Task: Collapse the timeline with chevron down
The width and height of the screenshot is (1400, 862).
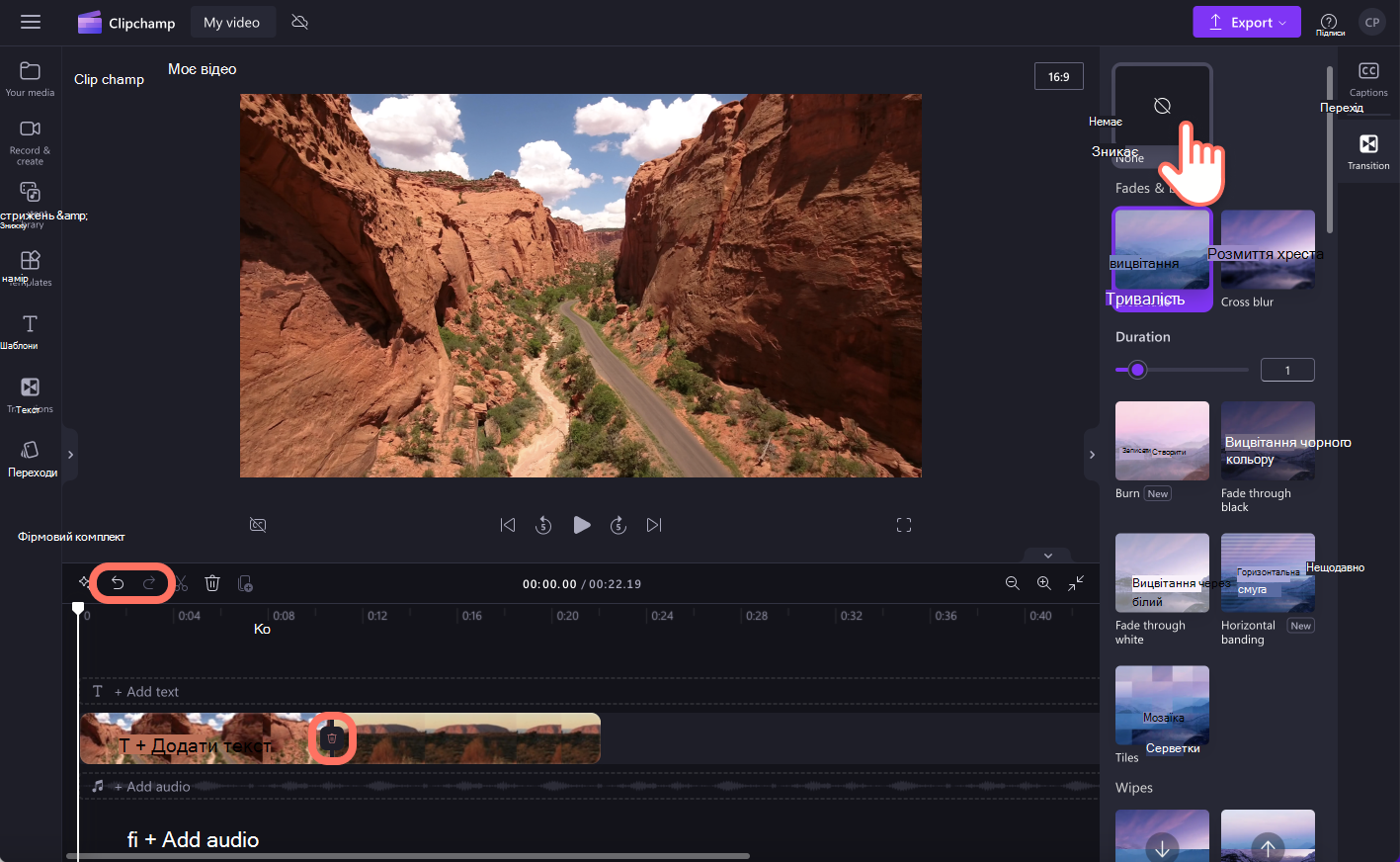Action: 1048,555
